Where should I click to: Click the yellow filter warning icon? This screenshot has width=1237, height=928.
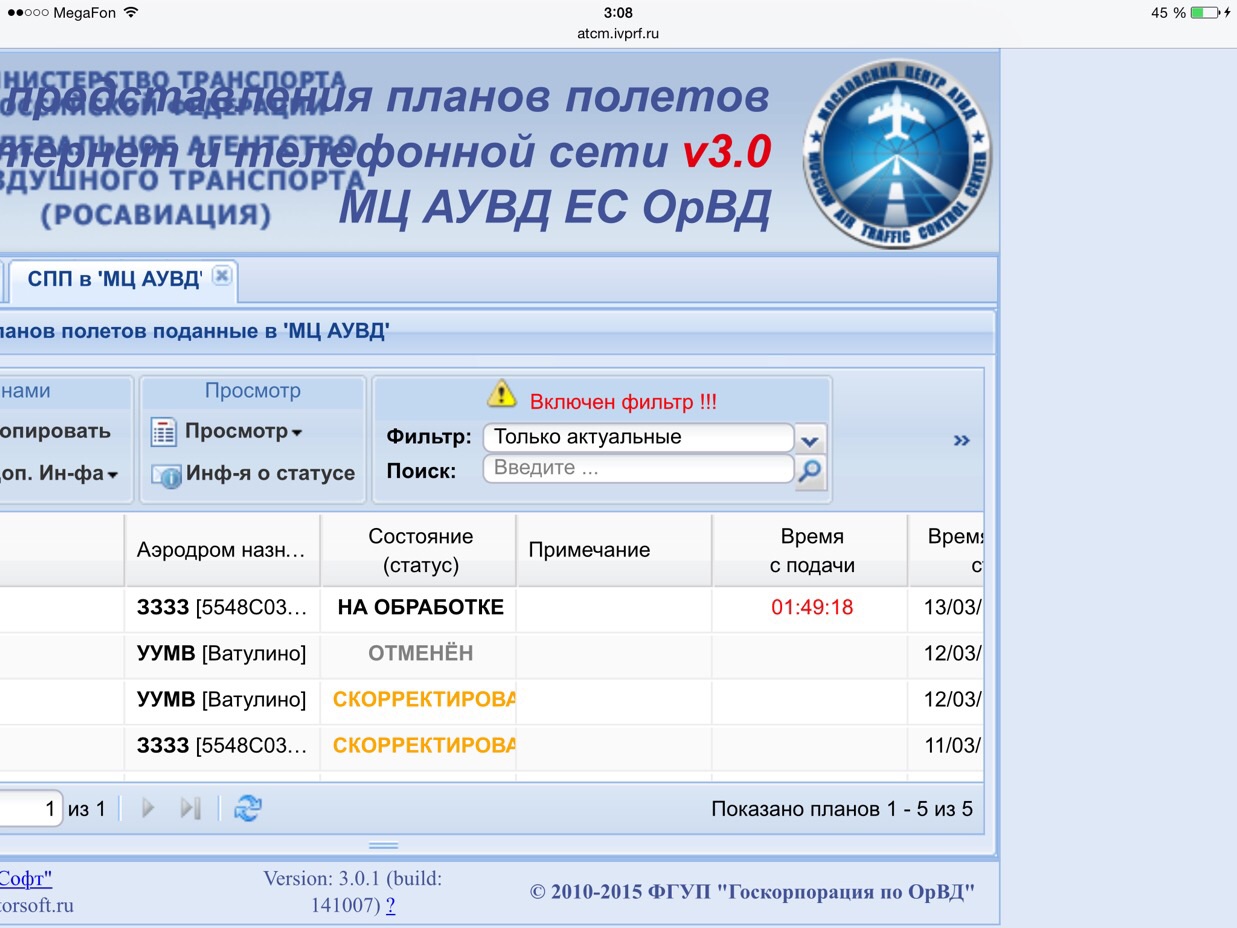[x=501, y=394]
